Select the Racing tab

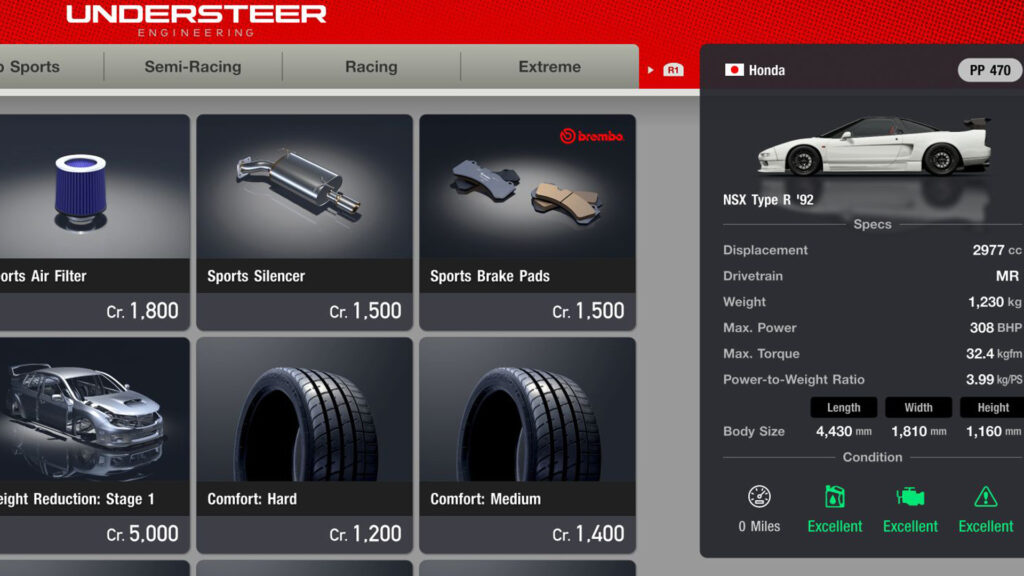(371, 67)
